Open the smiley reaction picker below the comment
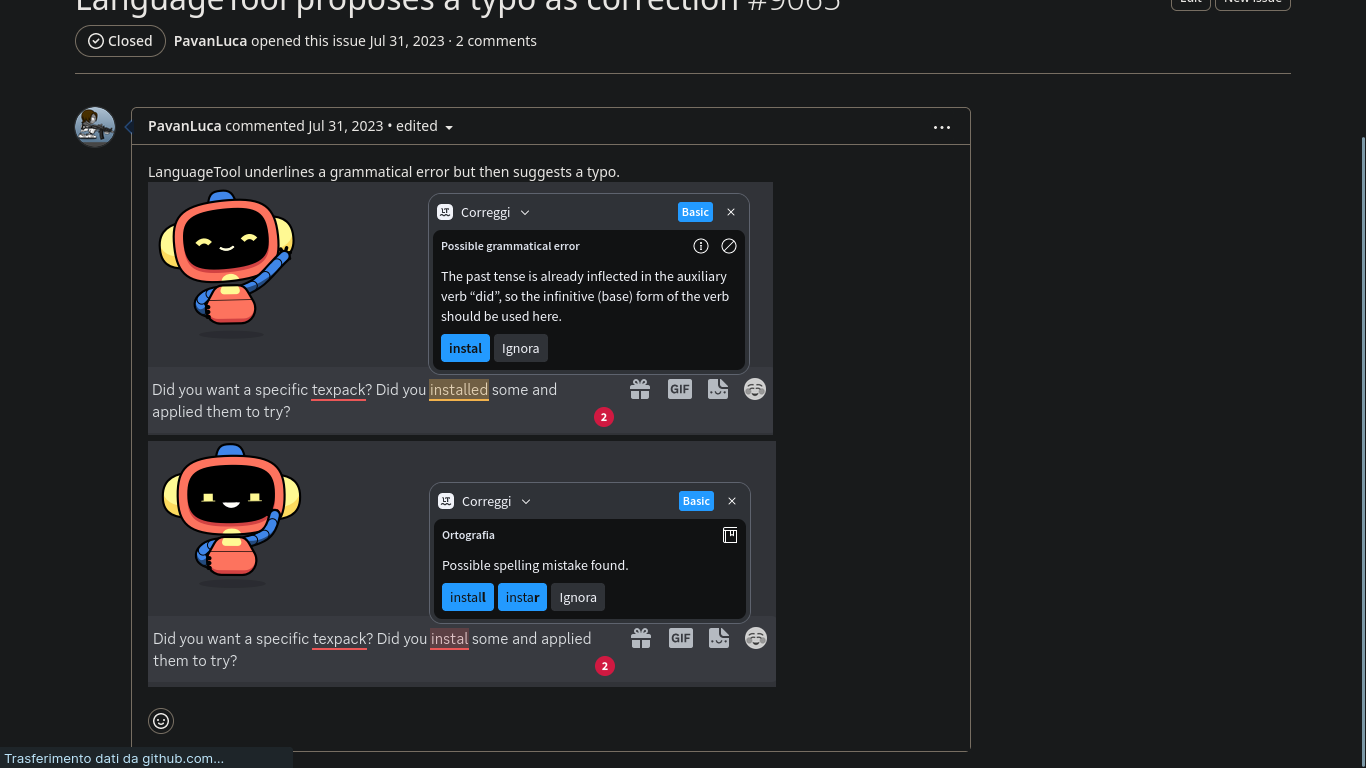The image size is (1366, 768). coord(161,720)
